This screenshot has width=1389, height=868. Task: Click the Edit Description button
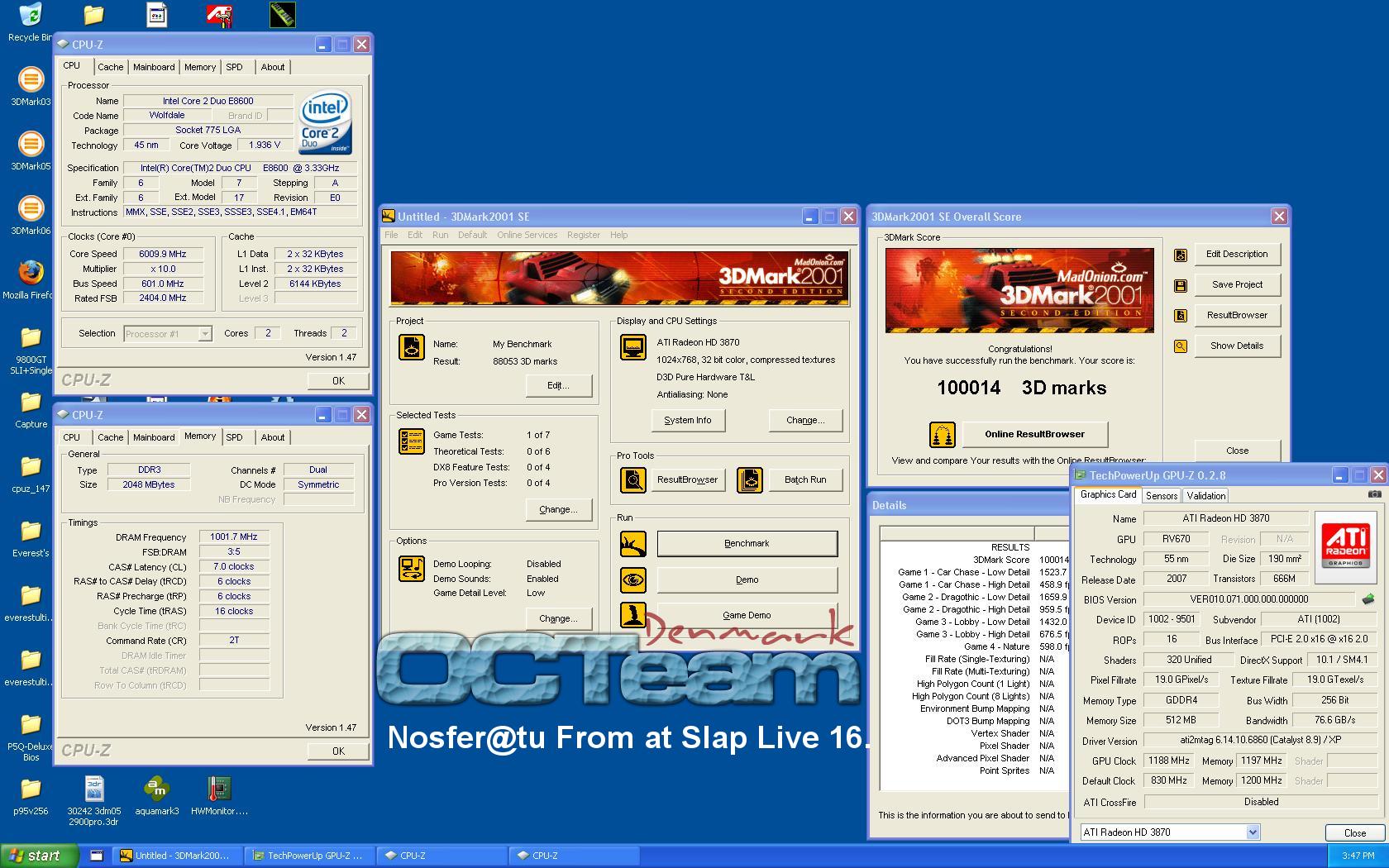tap(1237, 255)
